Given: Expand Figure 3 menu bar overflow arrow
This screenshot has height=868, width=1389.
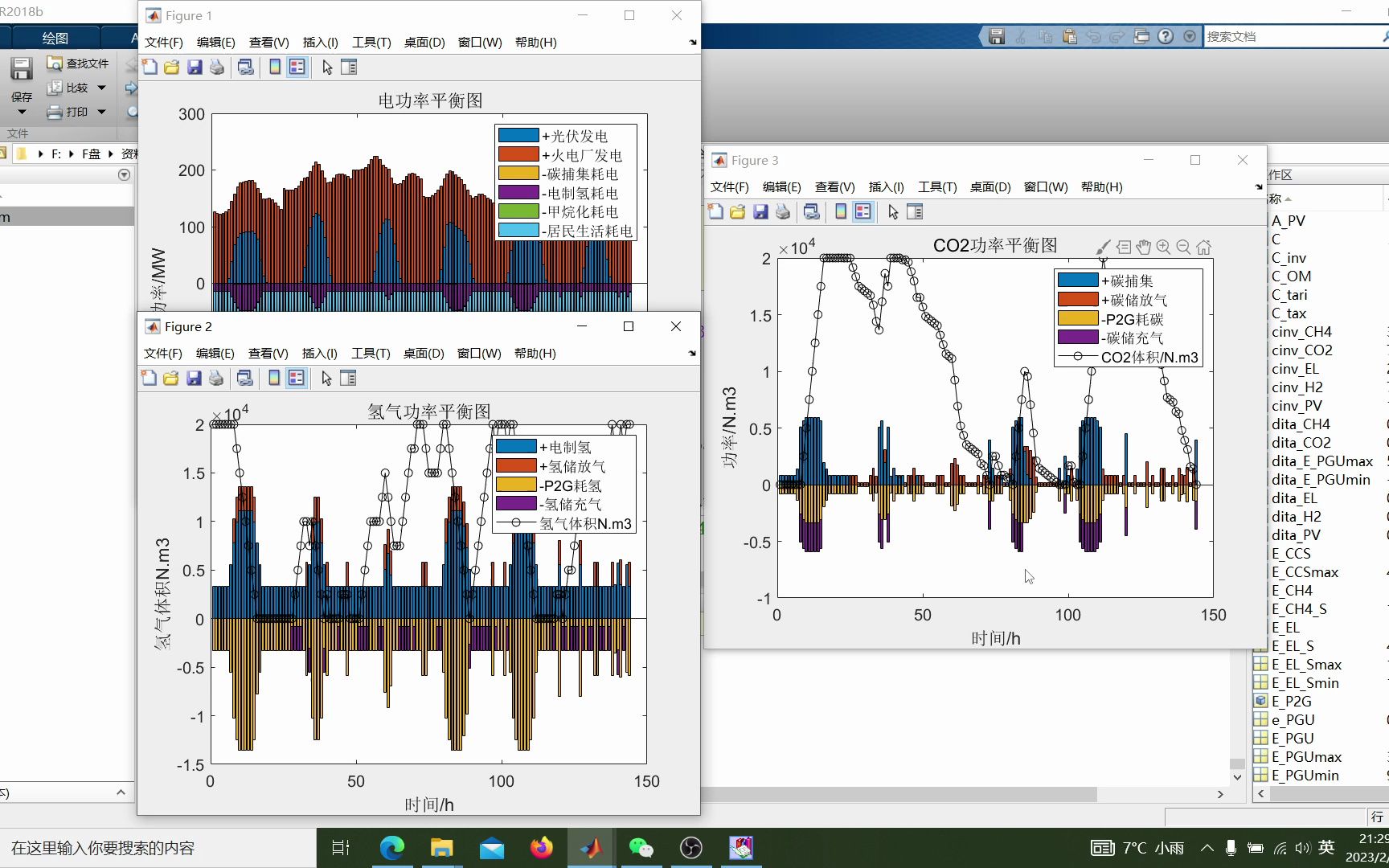Looking at the screenshot, I should coord(1259,187).
